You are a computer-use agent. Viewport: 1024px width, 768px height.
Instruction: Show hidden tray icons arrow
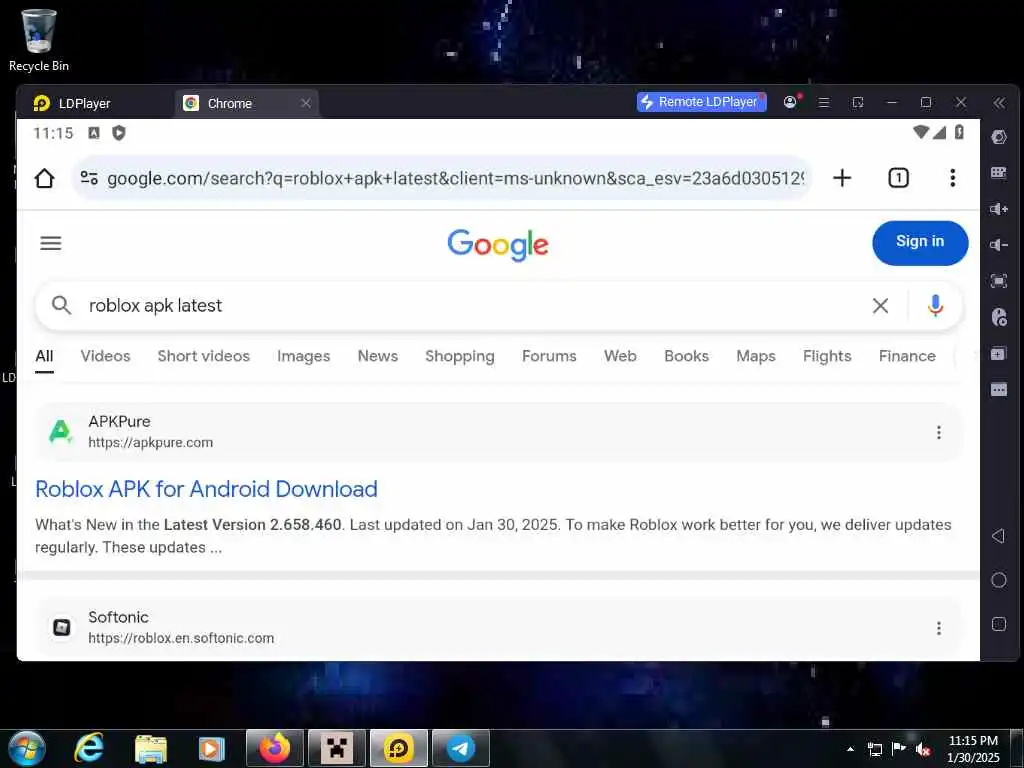click(850, 749)
